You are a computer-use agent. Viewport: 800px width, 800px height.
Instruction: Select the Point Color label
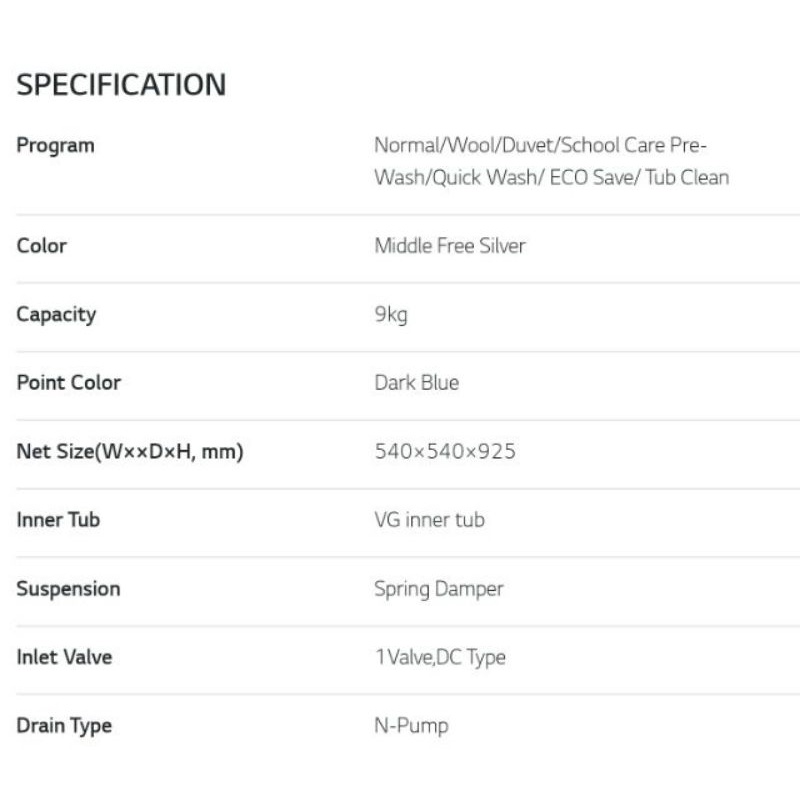(x=68, y=382)
